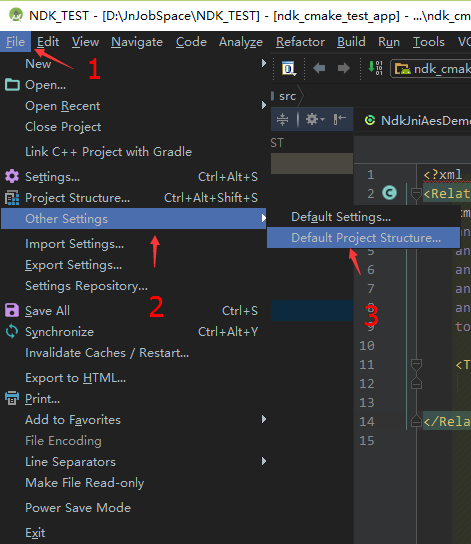471x544 pixels.
Task: Open the View menu
Action: 85,42
